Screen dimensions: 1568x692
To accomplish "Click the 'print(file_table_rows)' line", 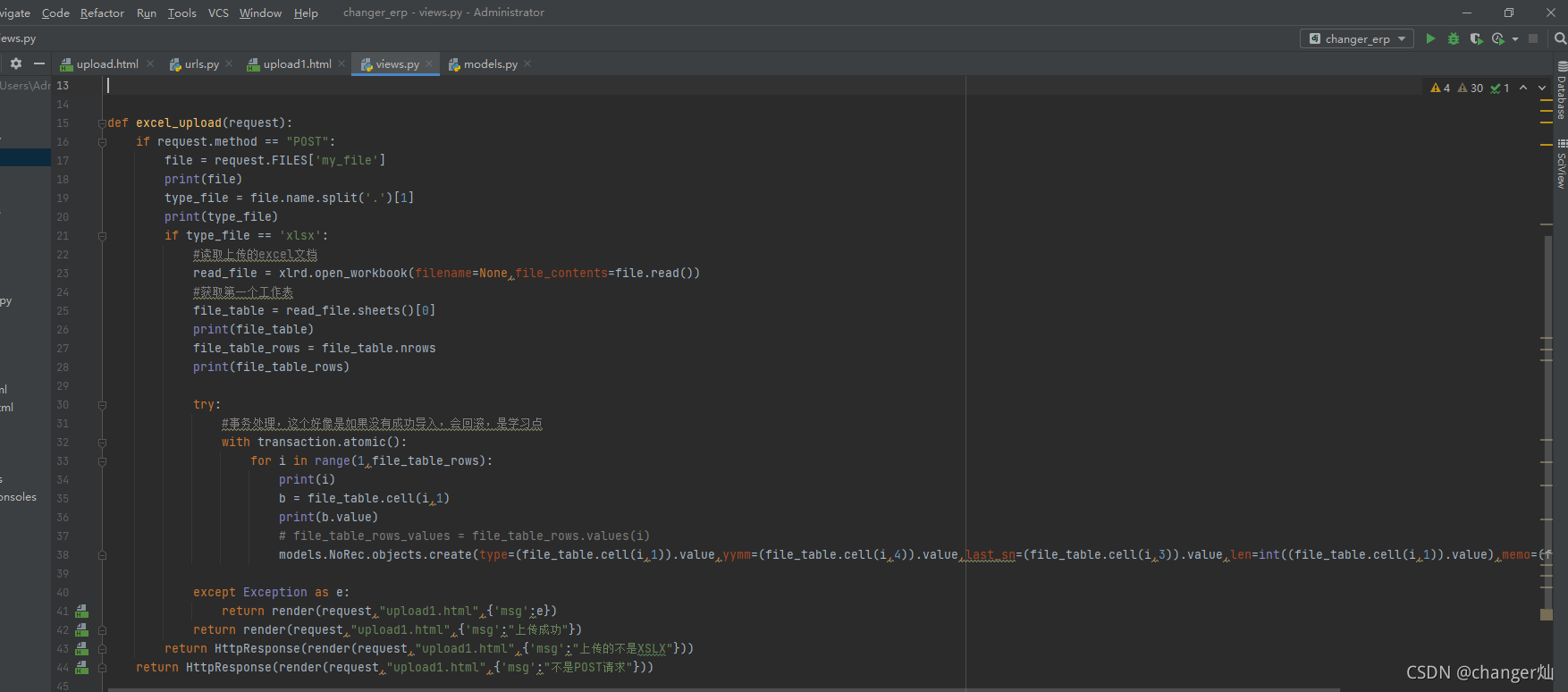I will (x=272, y=367).
